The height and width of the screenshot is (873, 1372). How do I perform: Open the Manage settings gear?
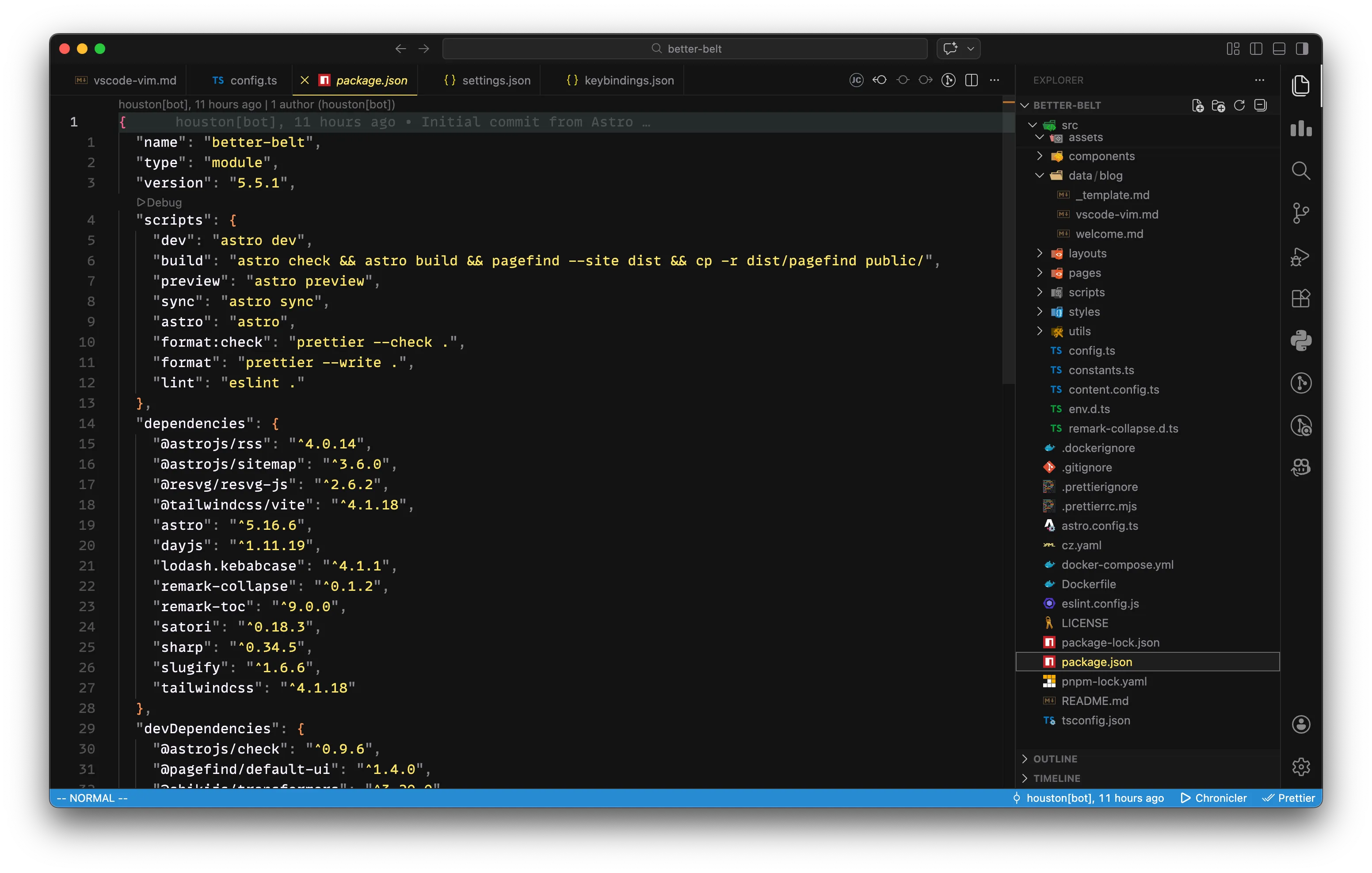(1300, 766)
